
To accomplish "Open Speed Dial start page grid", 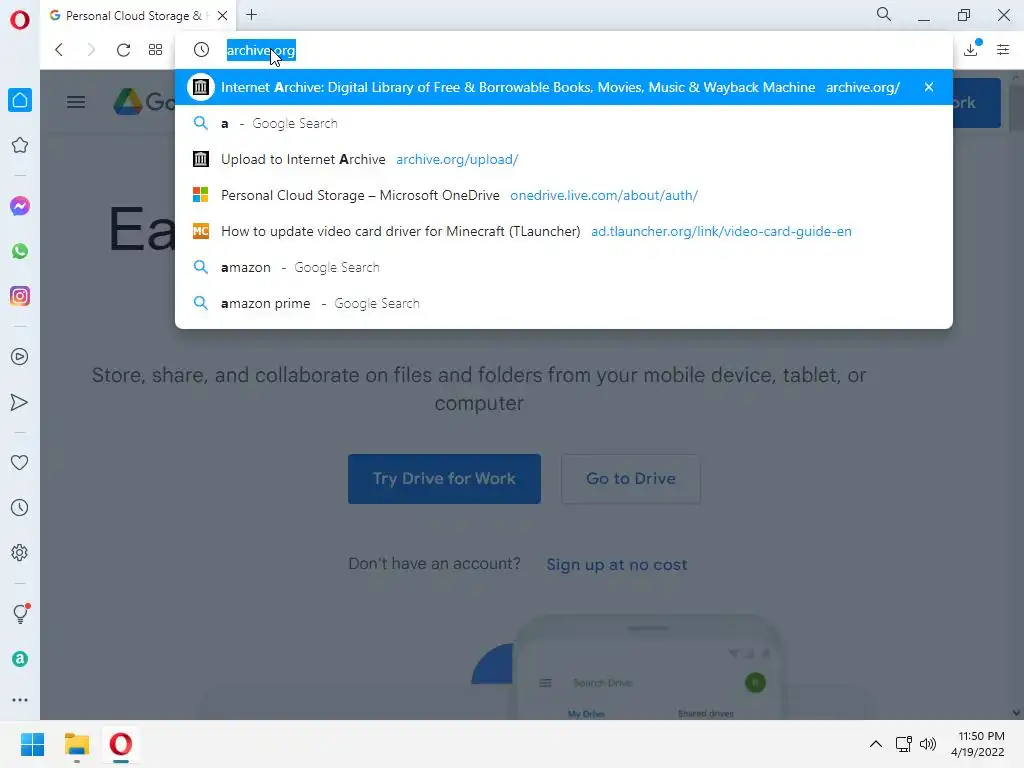I will [x=155, y=50].
